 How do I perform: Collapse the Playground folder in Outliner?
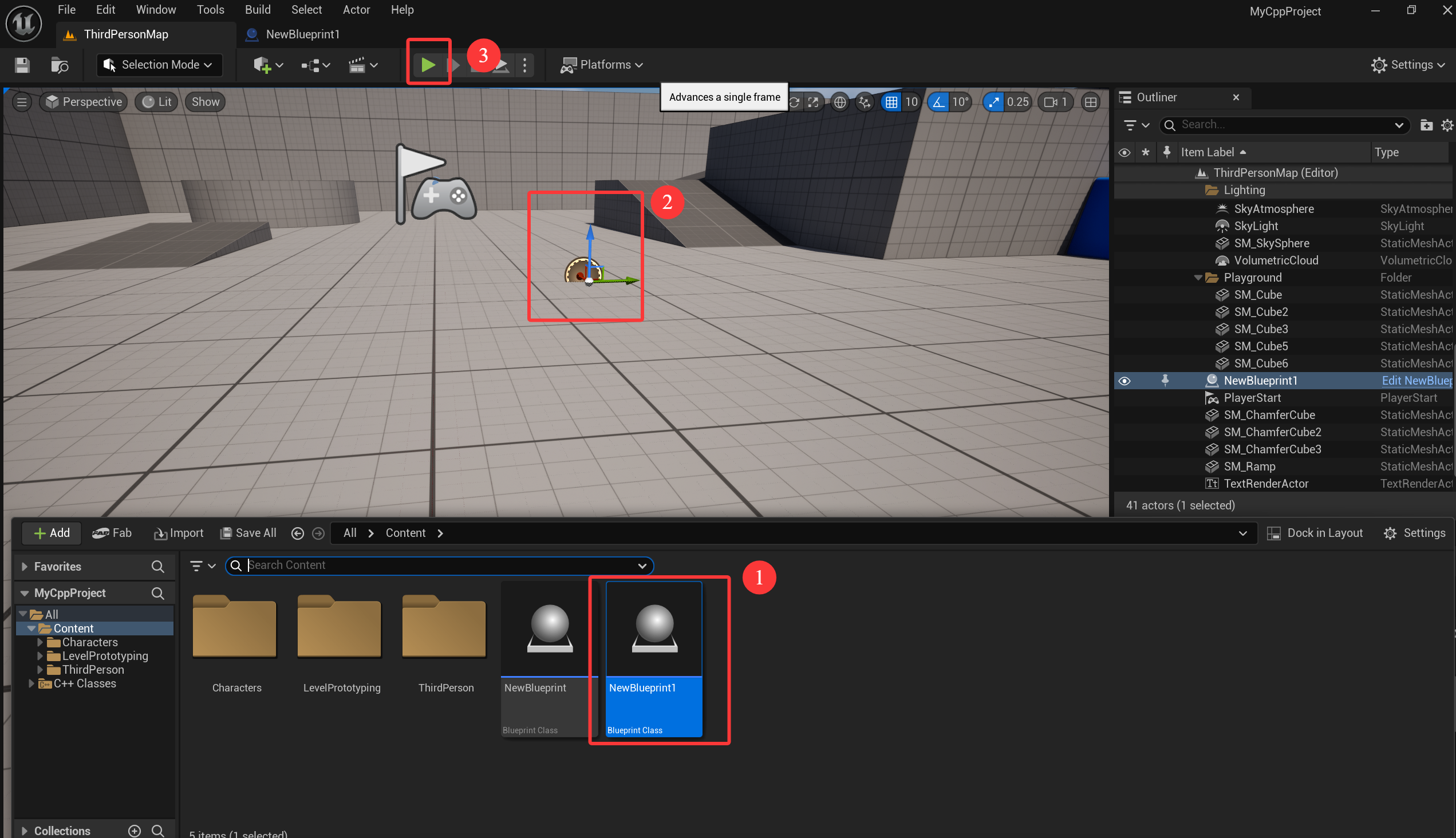[x=1198, y=278]
